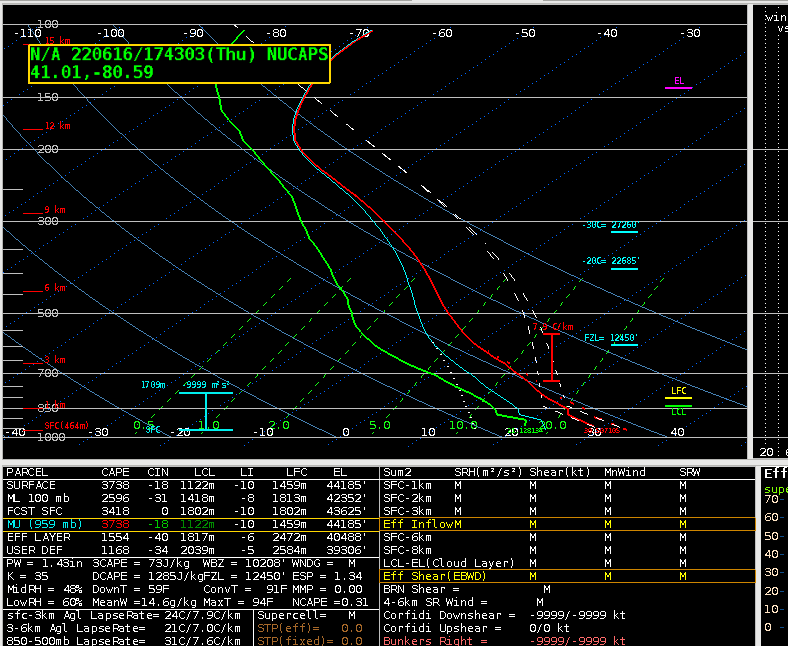This screenshot has width=788, height=646.
Task: Click the SURFACE row EL value 44185'
Action: [347, 486]
